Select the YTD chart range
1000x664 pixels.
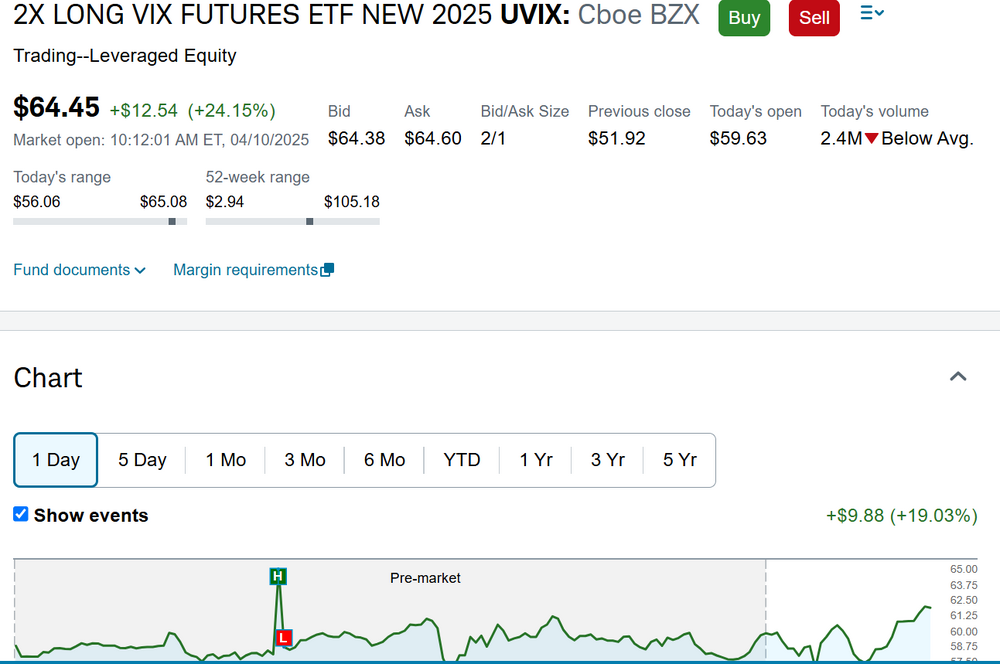pyautogui.click(x=462, y=460)
